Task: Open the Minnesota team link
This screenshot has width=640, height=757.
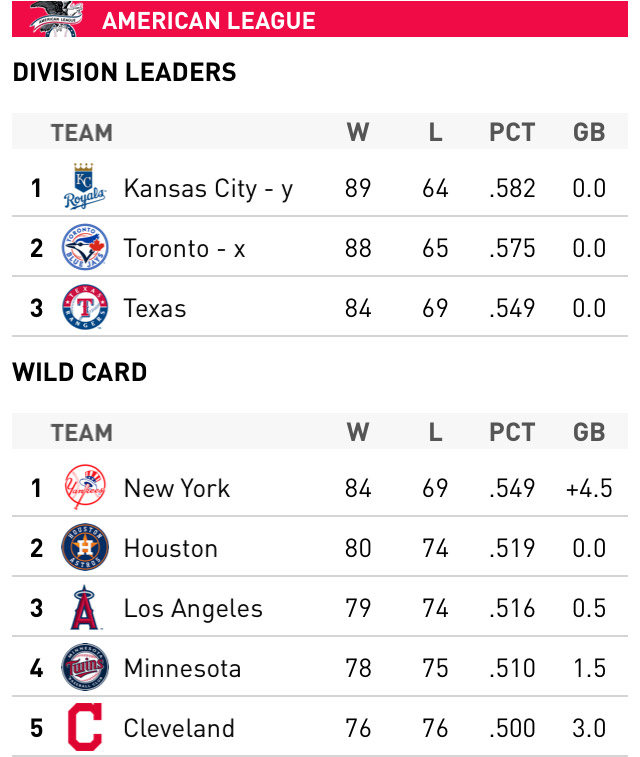Action: (x=182, y=668)
